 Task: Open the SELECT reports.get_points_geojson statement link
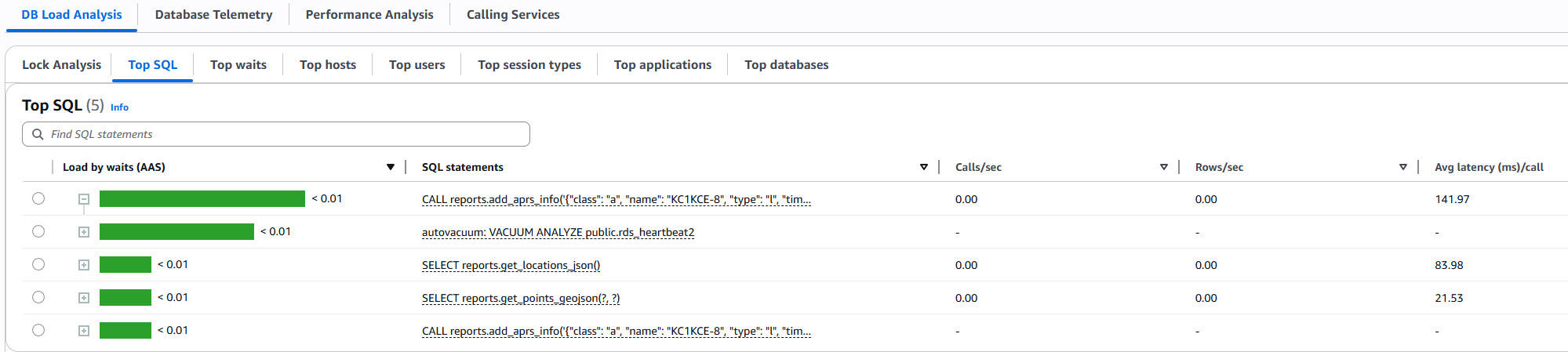tap(520, 298)
